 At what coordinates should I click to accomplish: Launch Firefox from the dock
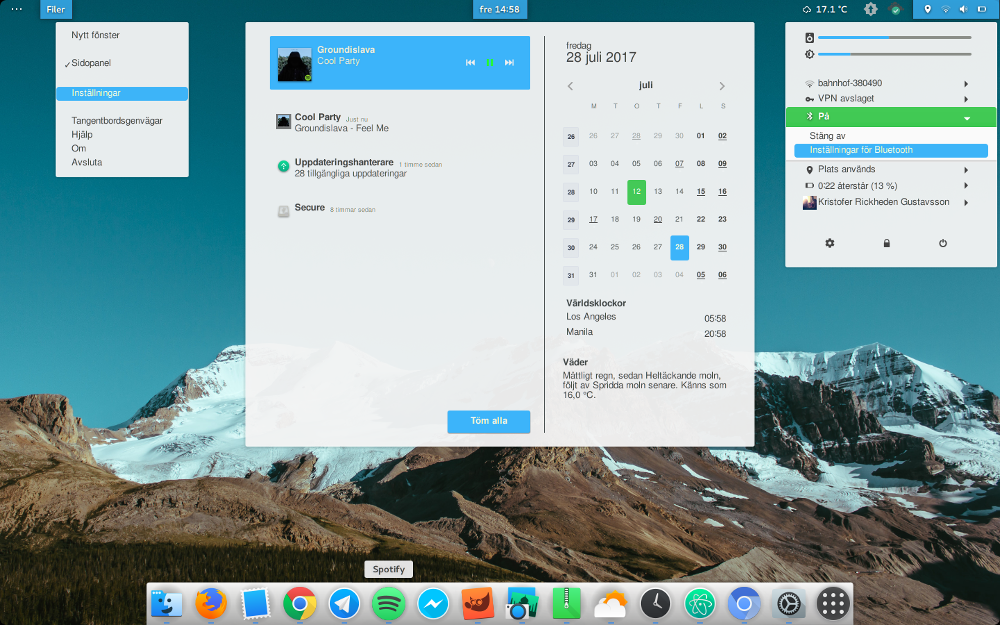tap(211, 603)
